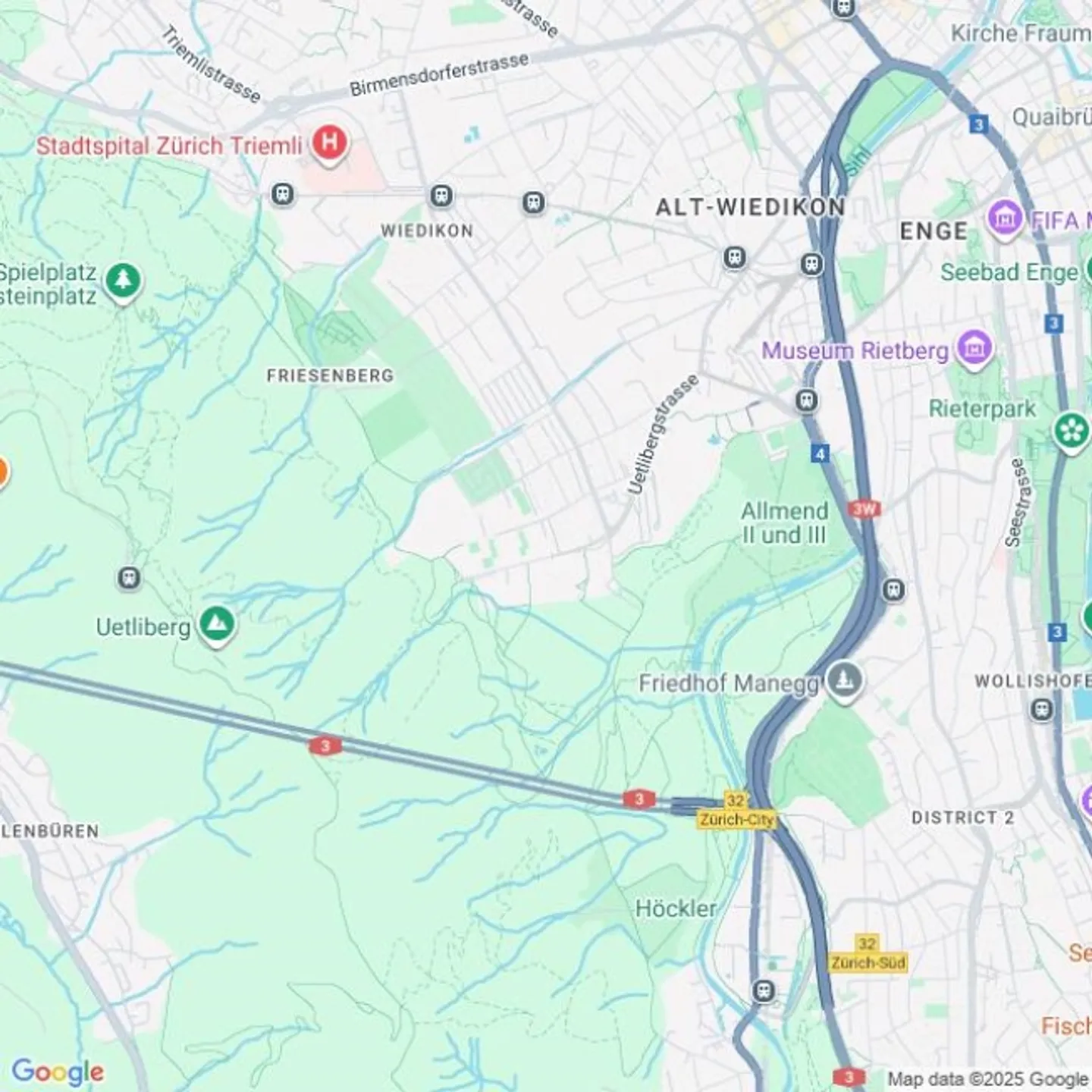Click the train station icon near Uetliberg
The height and width of the screenshot is (1092, 1092).
129,579
